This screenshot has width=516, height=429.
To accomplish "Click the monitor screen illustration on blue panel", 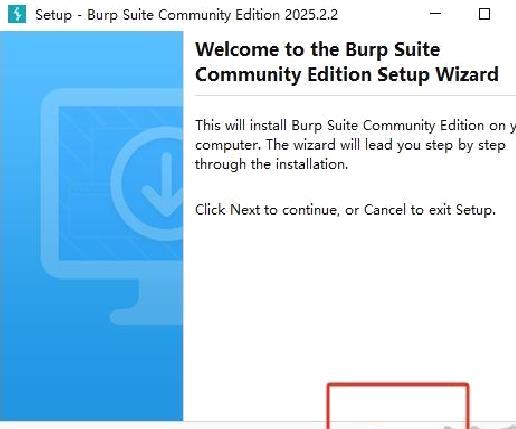I will (x=121, y=183).
